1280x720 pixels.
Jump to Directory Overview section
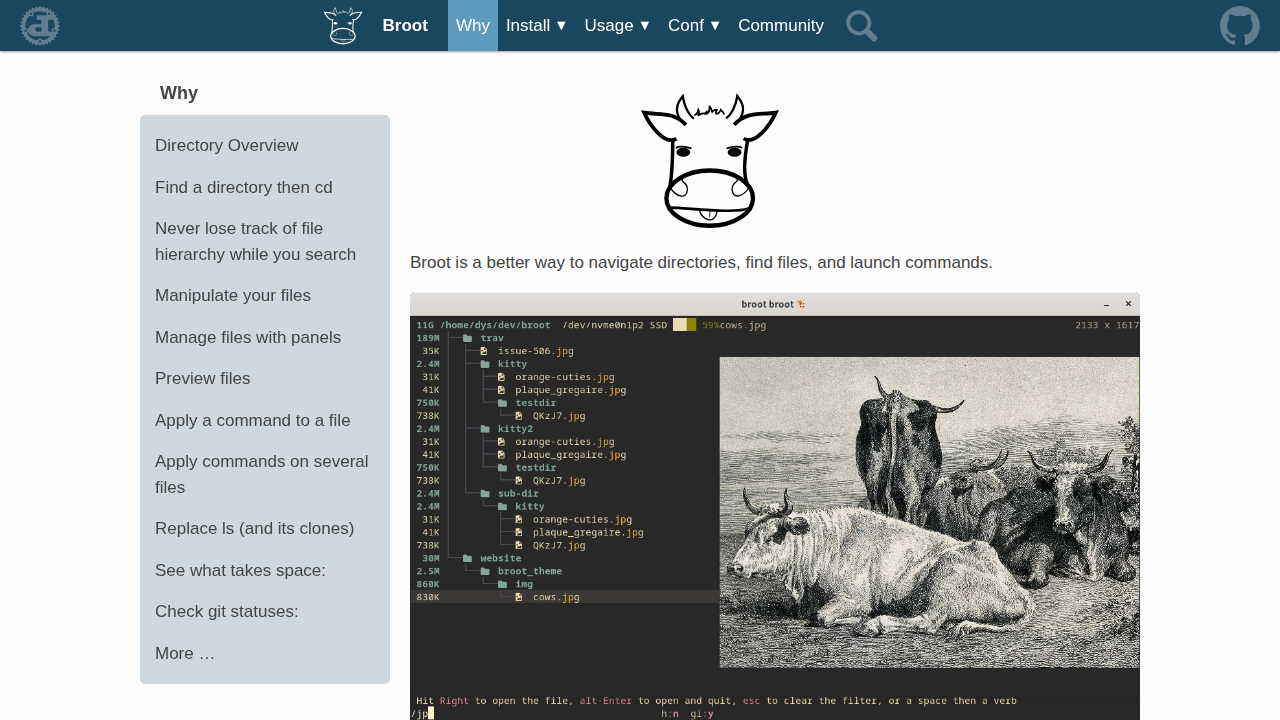point(227,146)
